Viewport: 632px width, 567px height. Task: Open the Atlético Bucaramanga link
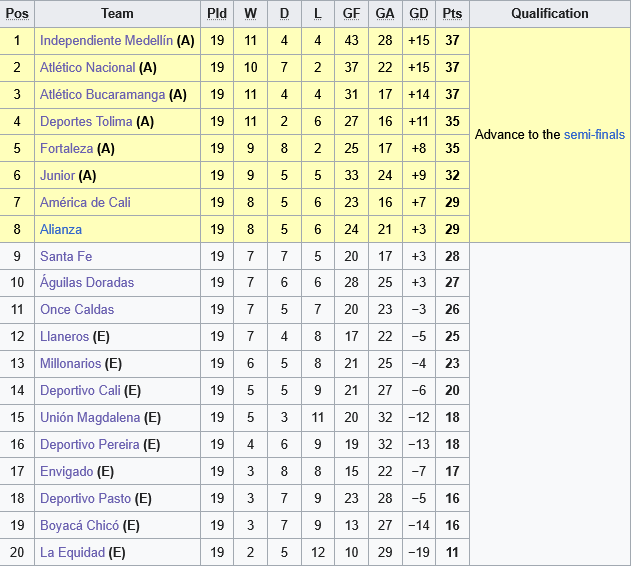click(x=102, y=95)
